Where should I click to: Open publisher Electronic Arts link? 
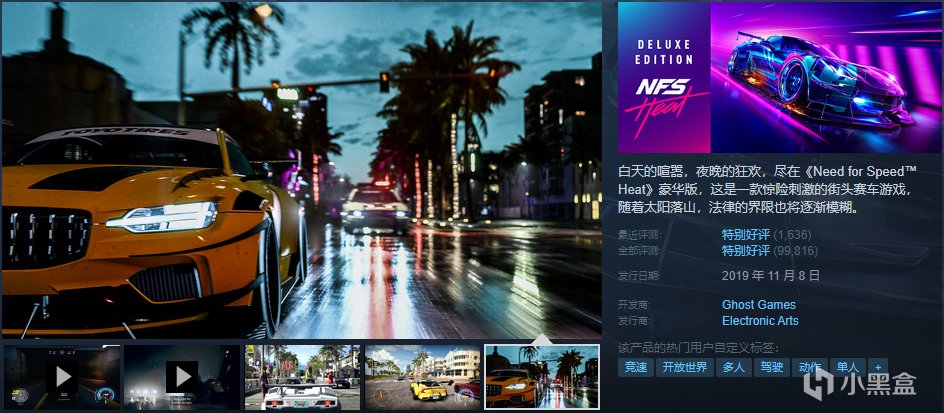coord(760,321)
